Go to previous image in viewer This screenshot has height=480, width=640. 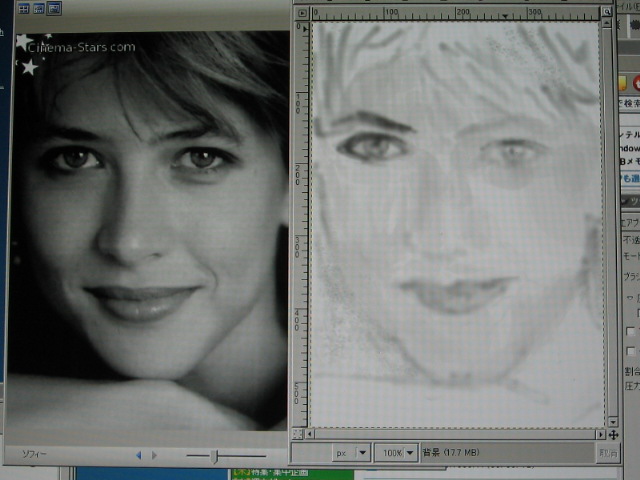139,455
